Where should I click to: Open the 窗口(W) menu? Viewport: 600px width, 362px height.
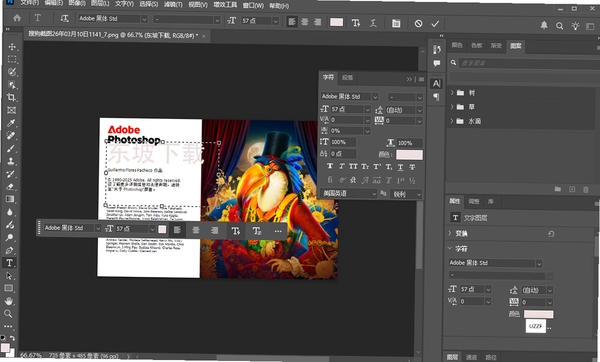click(253, 5)
